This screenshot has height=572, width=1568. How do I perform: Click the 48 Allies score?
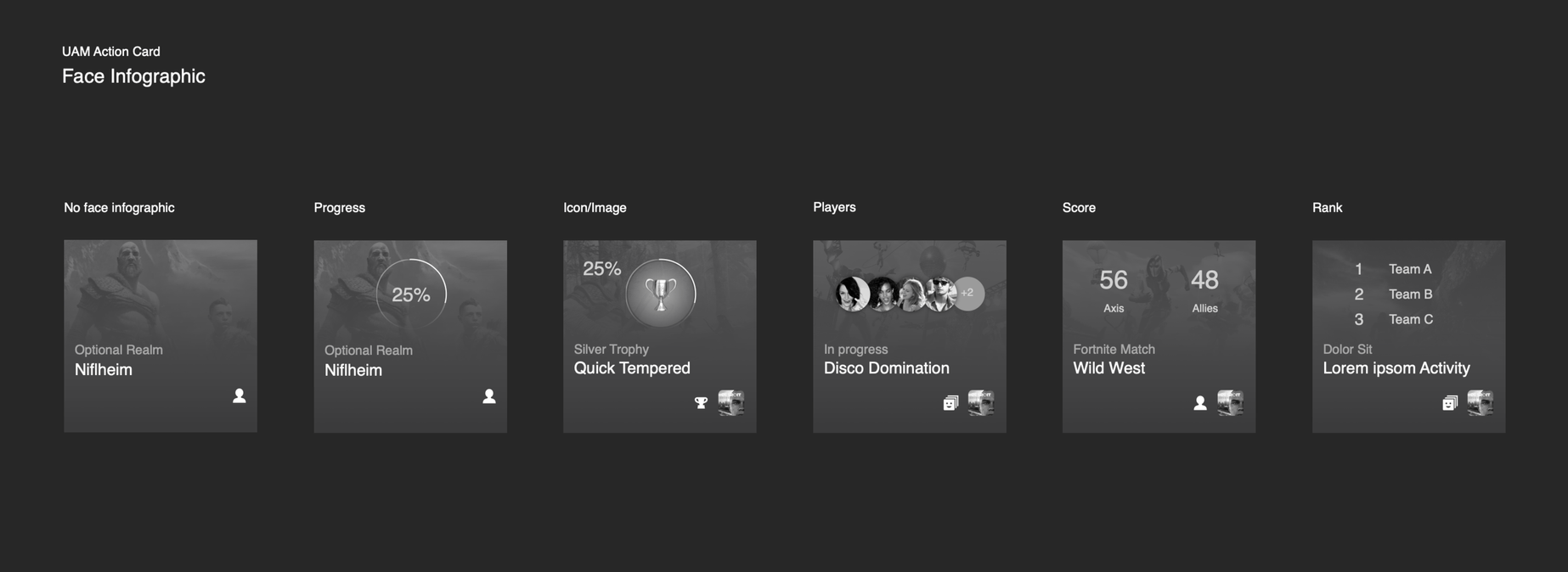click(1204, 290)
